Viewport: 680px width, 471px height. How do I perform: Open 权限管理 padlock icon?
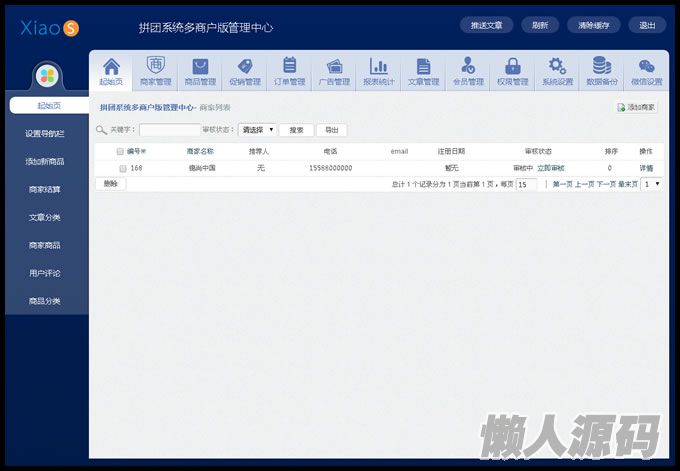[513, 71]
